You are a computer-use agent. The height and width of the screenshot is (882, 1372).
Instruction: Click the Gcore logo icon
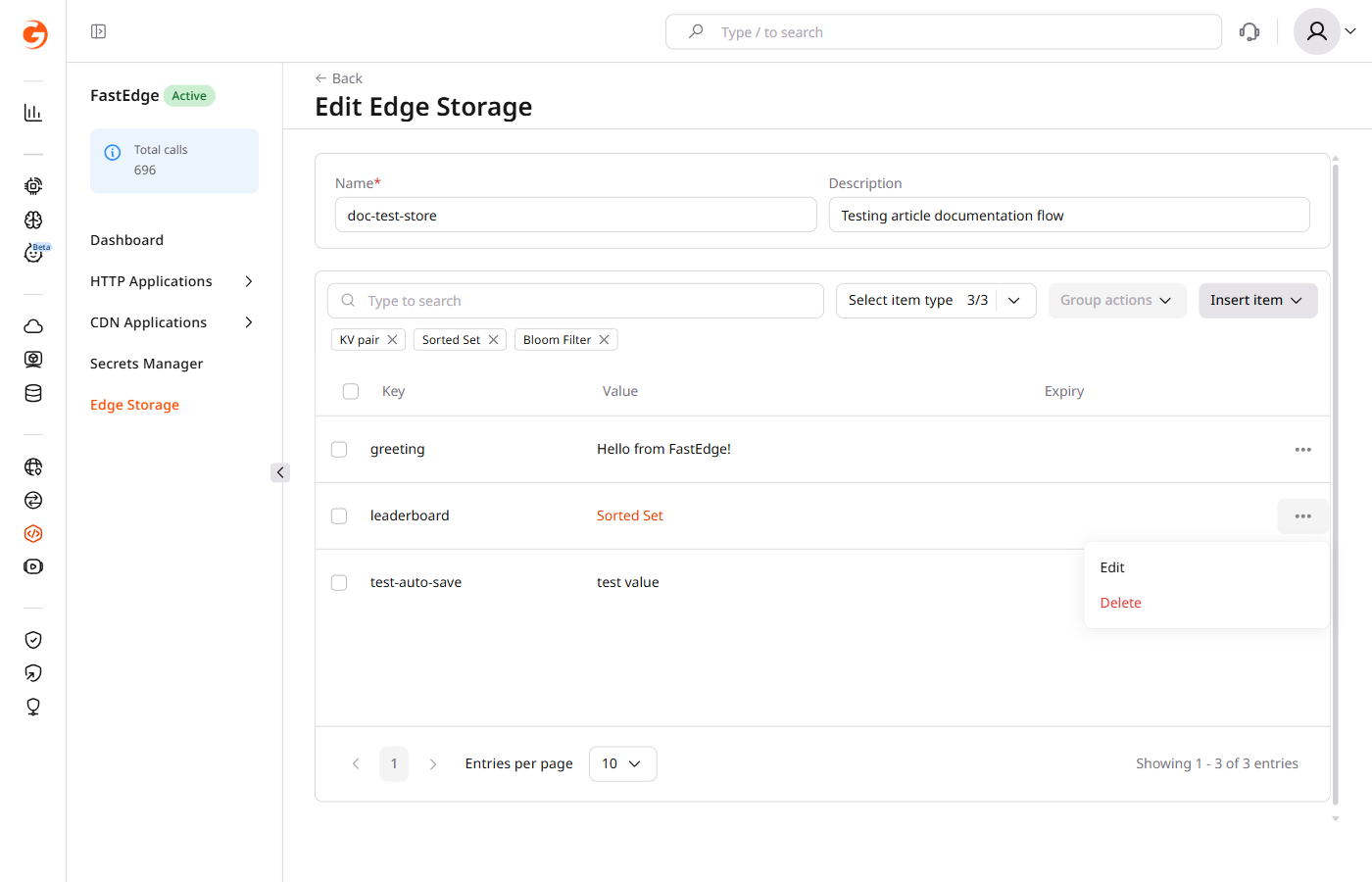pyautogui.click(x=34, y=33)
